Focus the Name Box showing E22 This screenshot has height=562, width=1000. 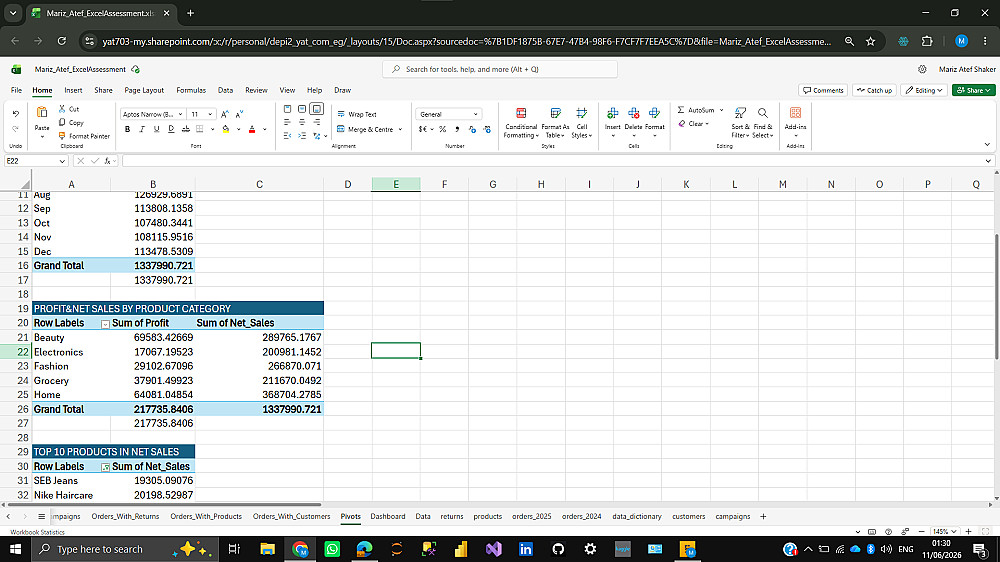pos(36,161)
